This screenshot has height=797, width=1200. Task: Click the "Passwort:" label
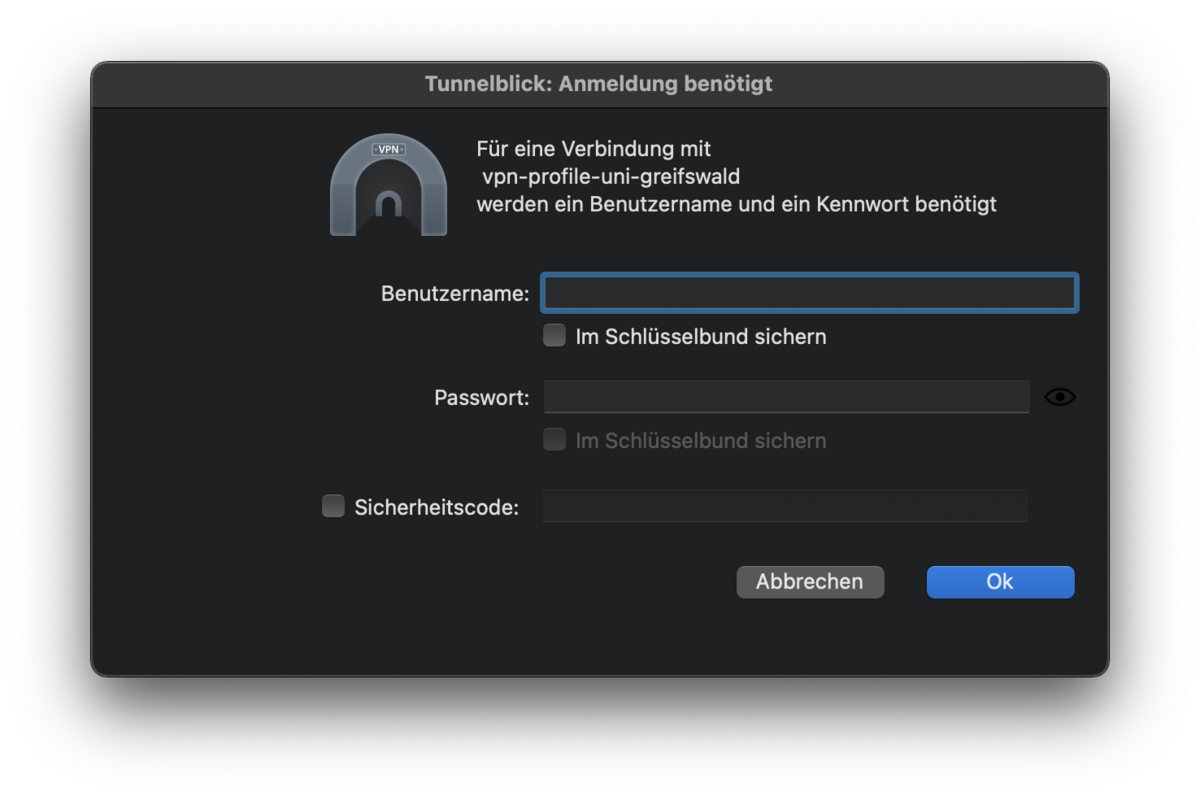(x=482, y=398)
